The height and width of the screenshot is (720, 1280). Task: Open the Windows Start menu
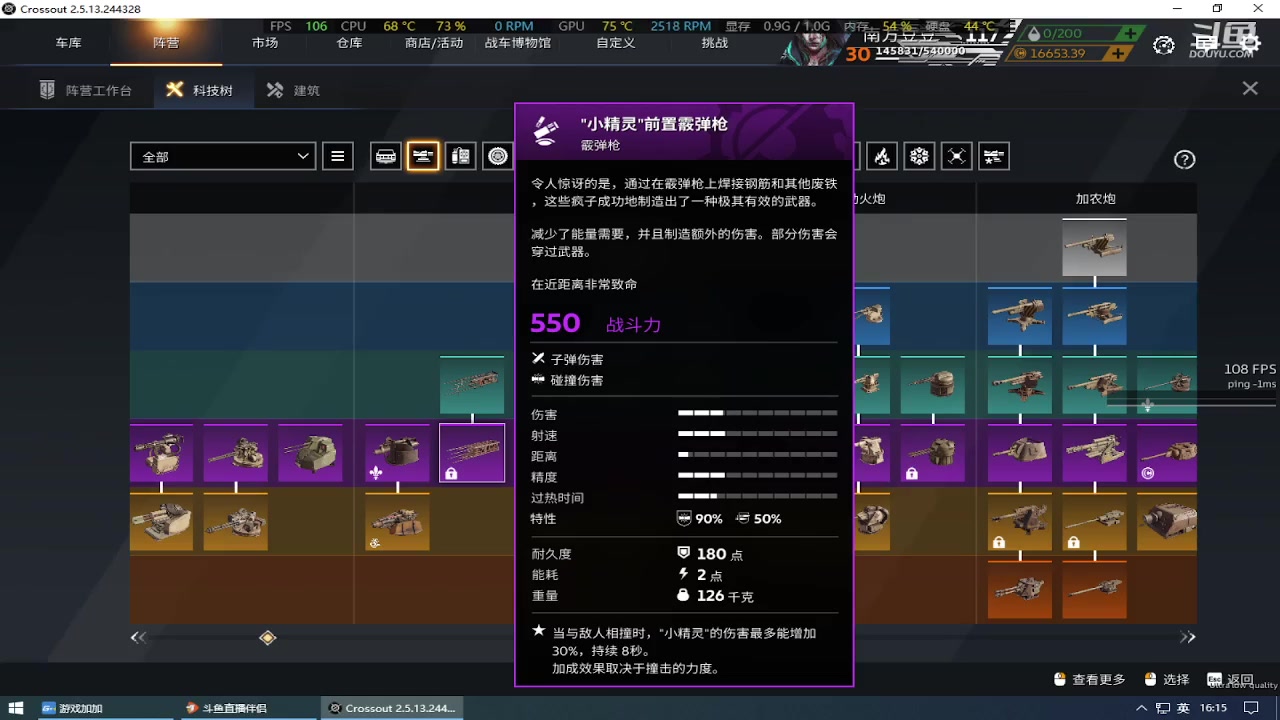(x=16, y=708)
